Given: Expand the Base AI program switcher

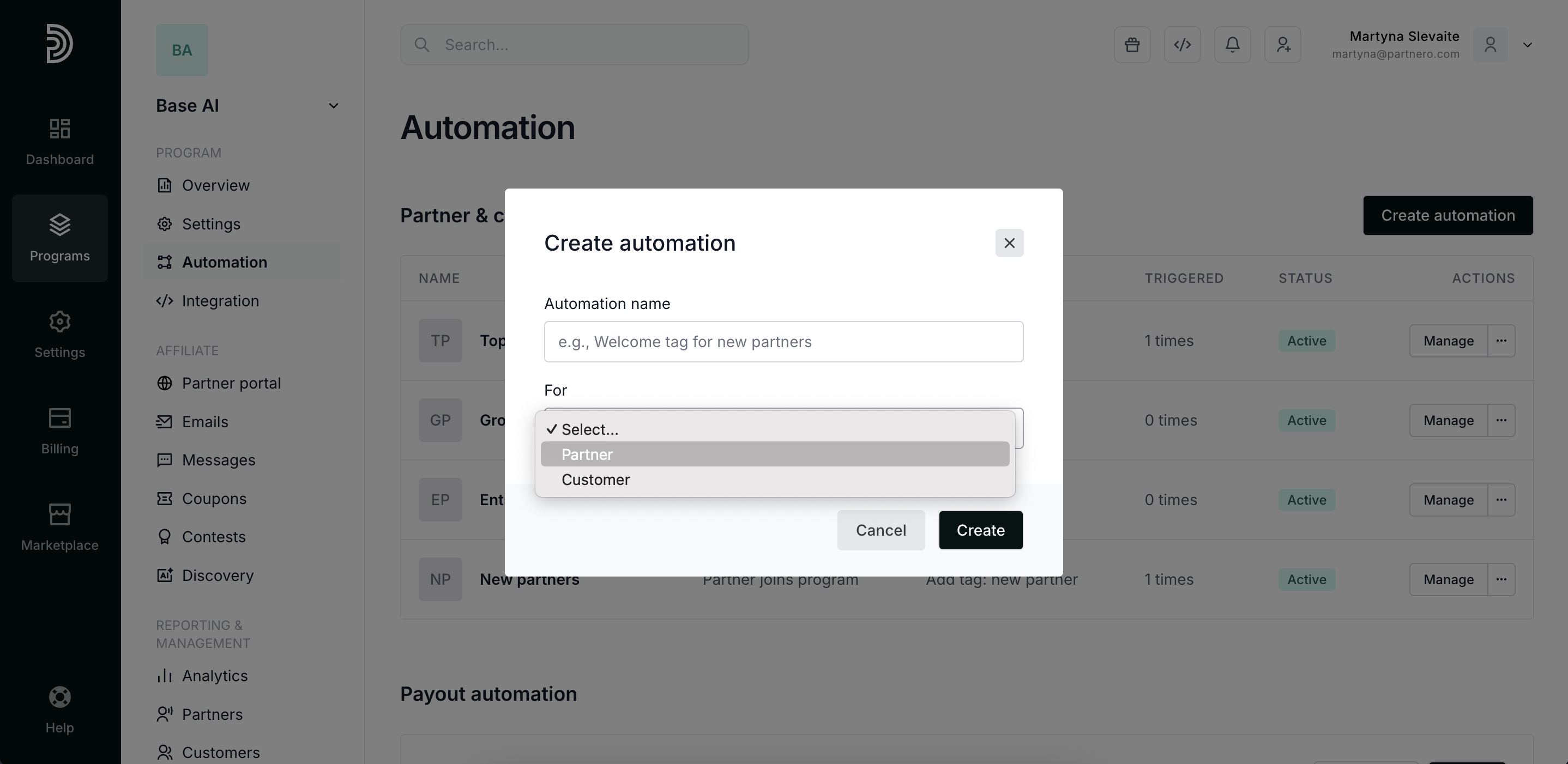Looking at the screenshot, I should pos(333,106).
